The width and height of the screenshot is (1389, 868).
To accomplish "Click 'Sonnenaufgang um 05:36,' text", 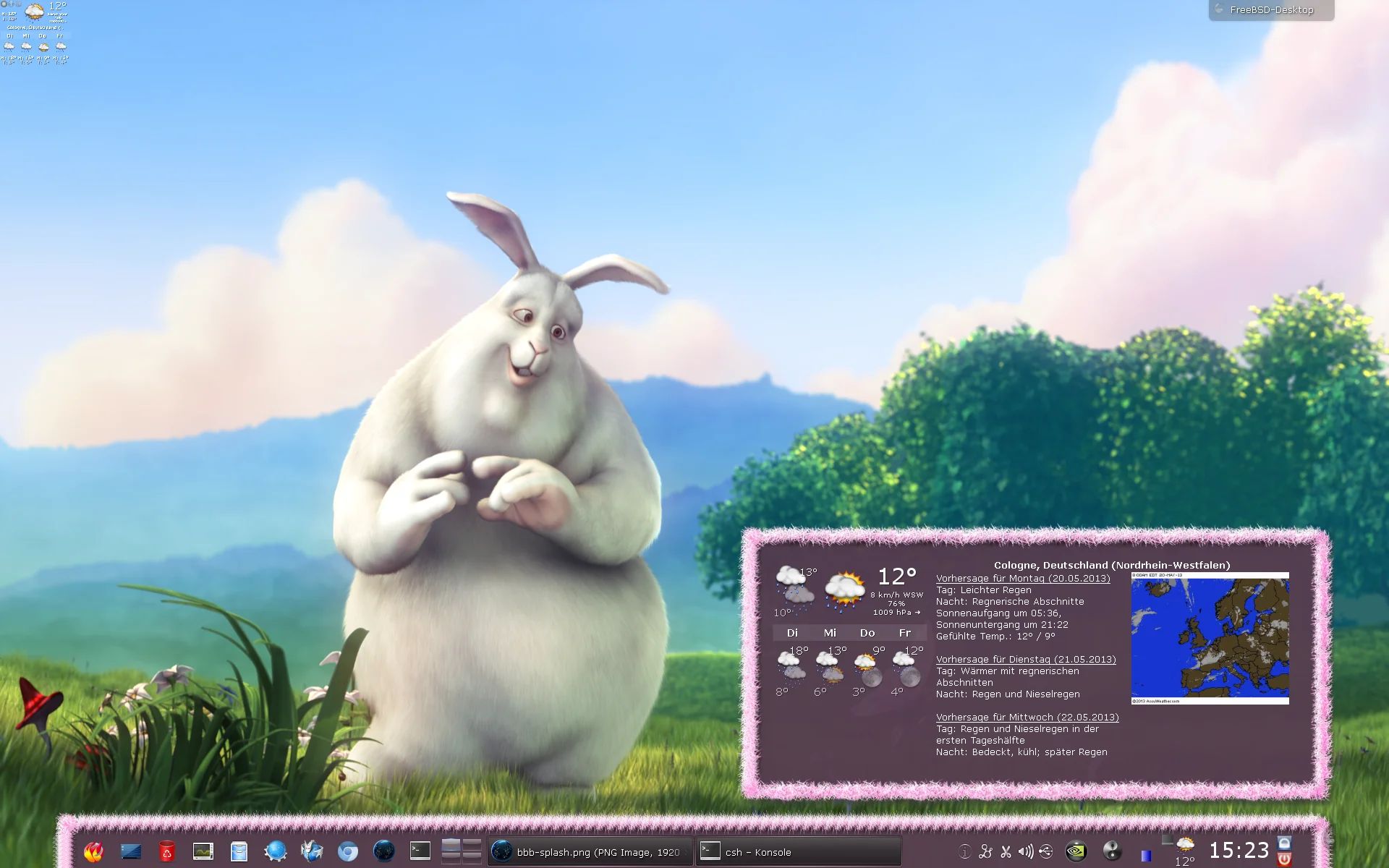I will (998, 613).
